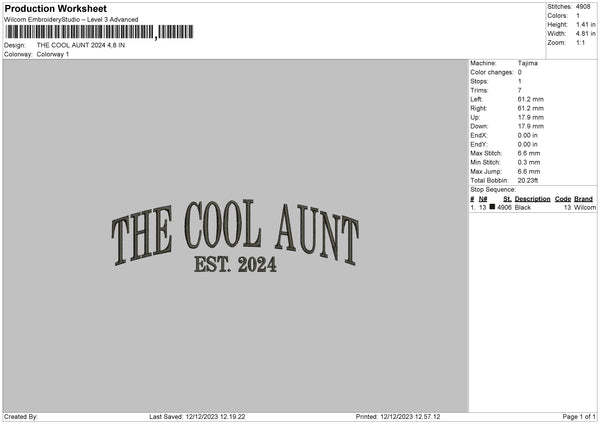This screenshot has width=600, height=424.
Task: Click the 'Code' column header
Action: (x=563, y=199)
